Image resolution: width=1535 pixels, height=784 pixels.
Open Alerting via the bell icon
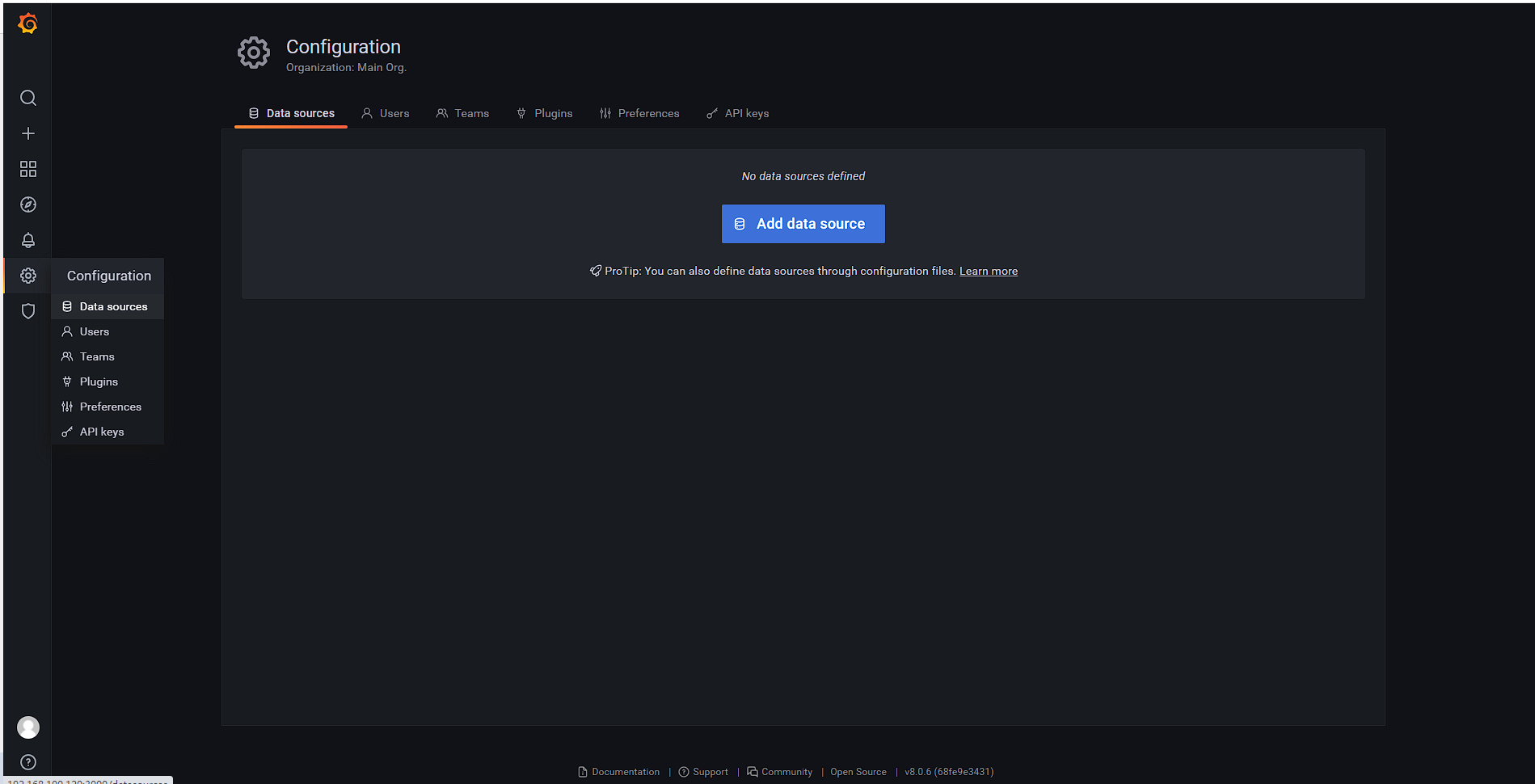pos(27,239)
